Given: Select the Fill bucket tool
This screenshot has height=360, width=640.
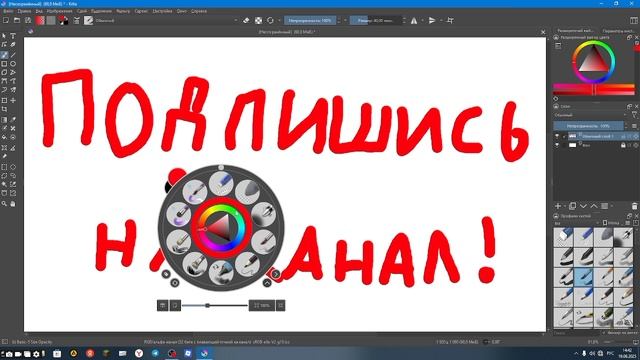Looking at the screenshot, I should 4,138.
